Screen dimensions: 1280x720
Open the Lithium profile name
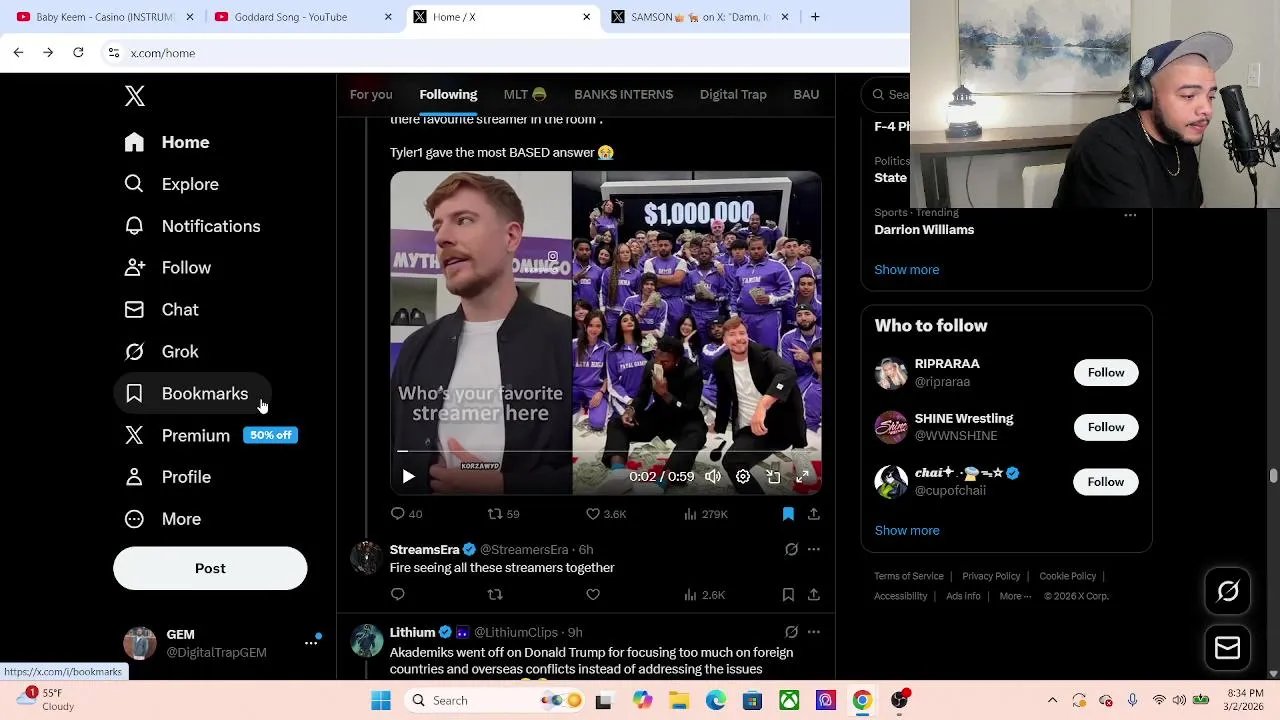(412, 632)
